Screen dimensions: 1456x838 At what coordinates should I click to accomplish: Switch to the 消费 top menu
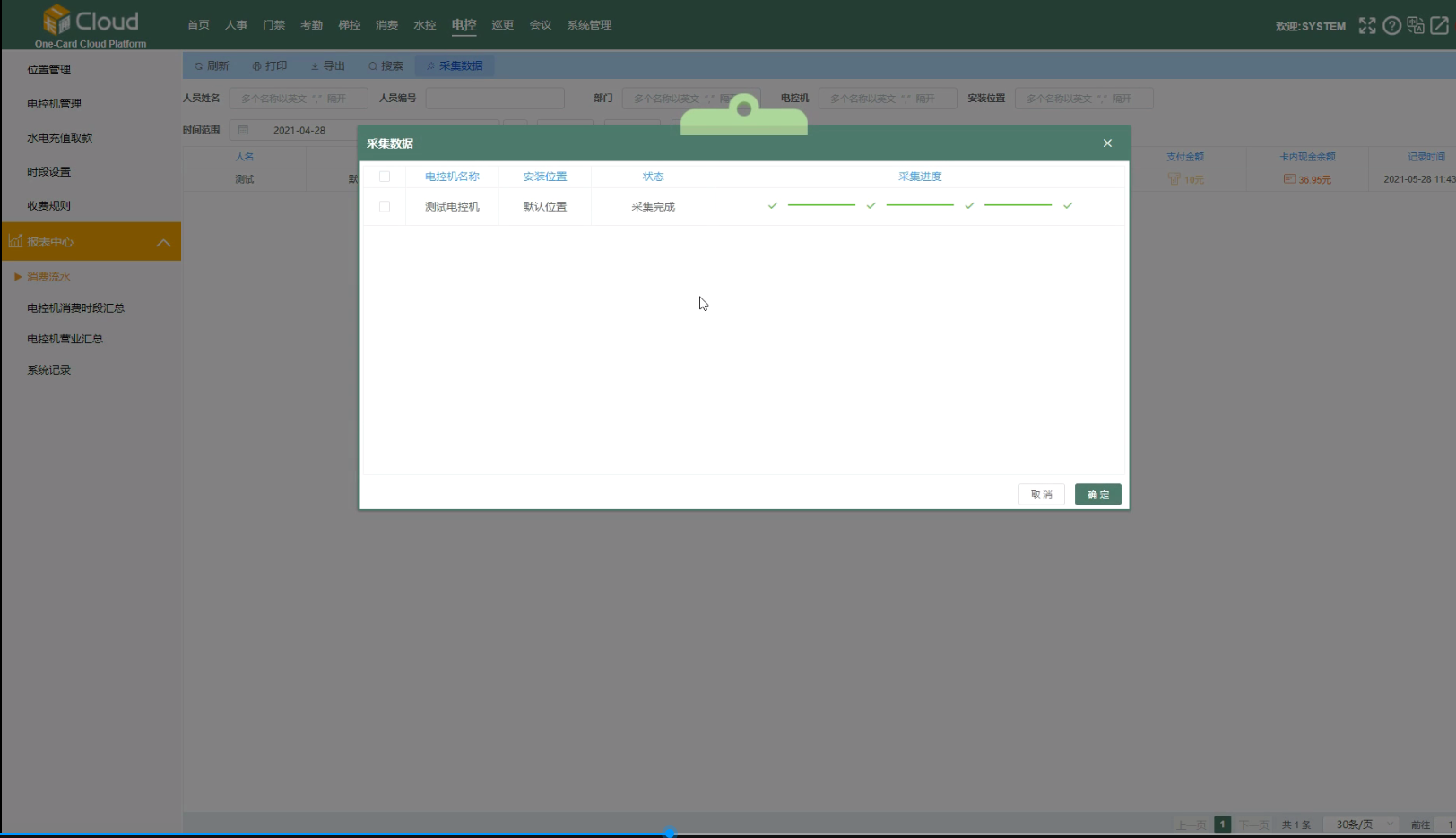(x=387, y=25)
